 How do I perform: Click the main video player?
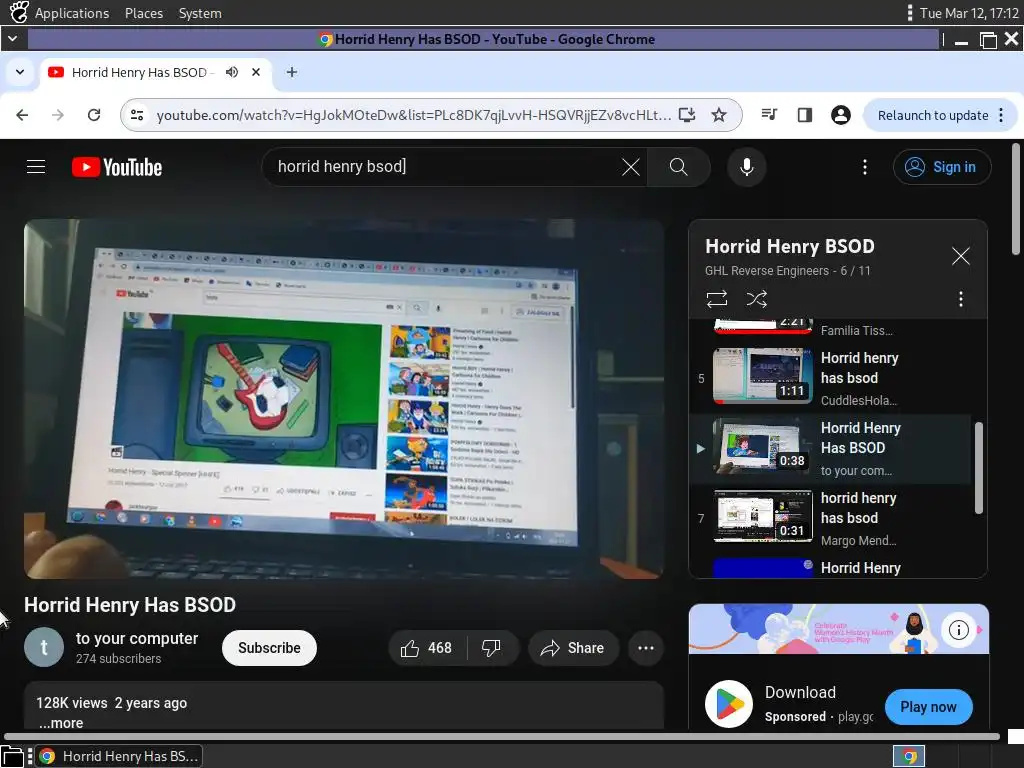tap(344, 399)
